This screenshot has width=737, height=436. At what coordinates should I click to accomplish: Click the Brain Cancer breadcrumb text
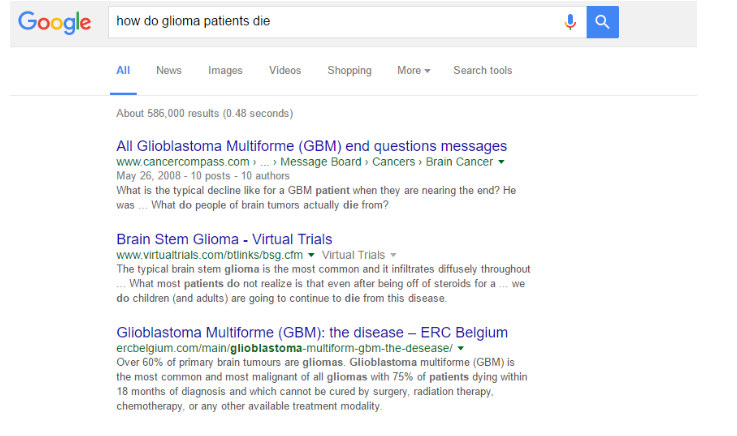point(459,161)
